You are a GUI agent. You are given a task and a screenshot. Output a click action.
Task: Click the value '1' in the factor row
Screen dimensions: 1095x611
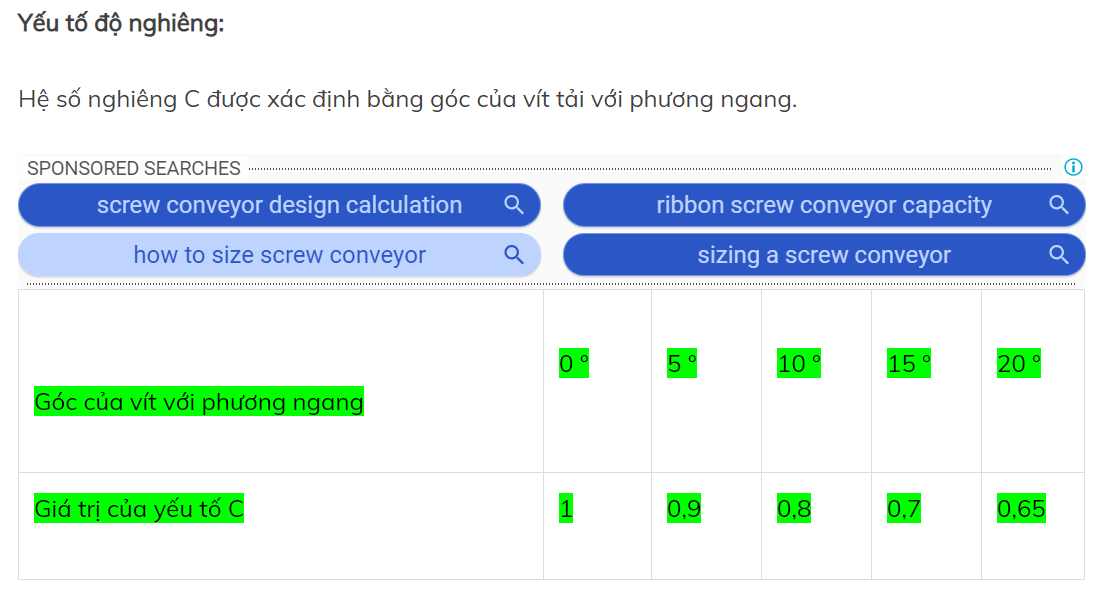pos(567,508)
